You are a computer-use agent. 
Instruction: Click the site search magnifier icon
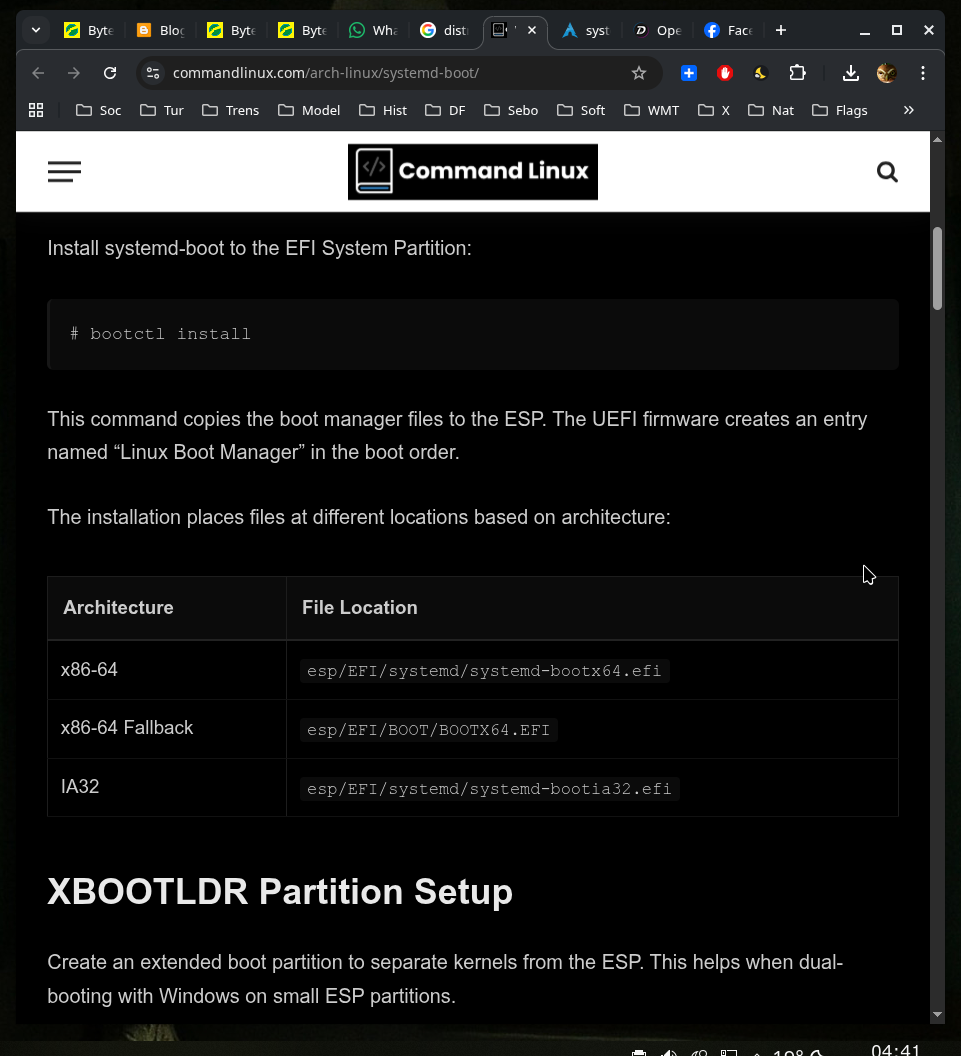click(x=887, y=172)
